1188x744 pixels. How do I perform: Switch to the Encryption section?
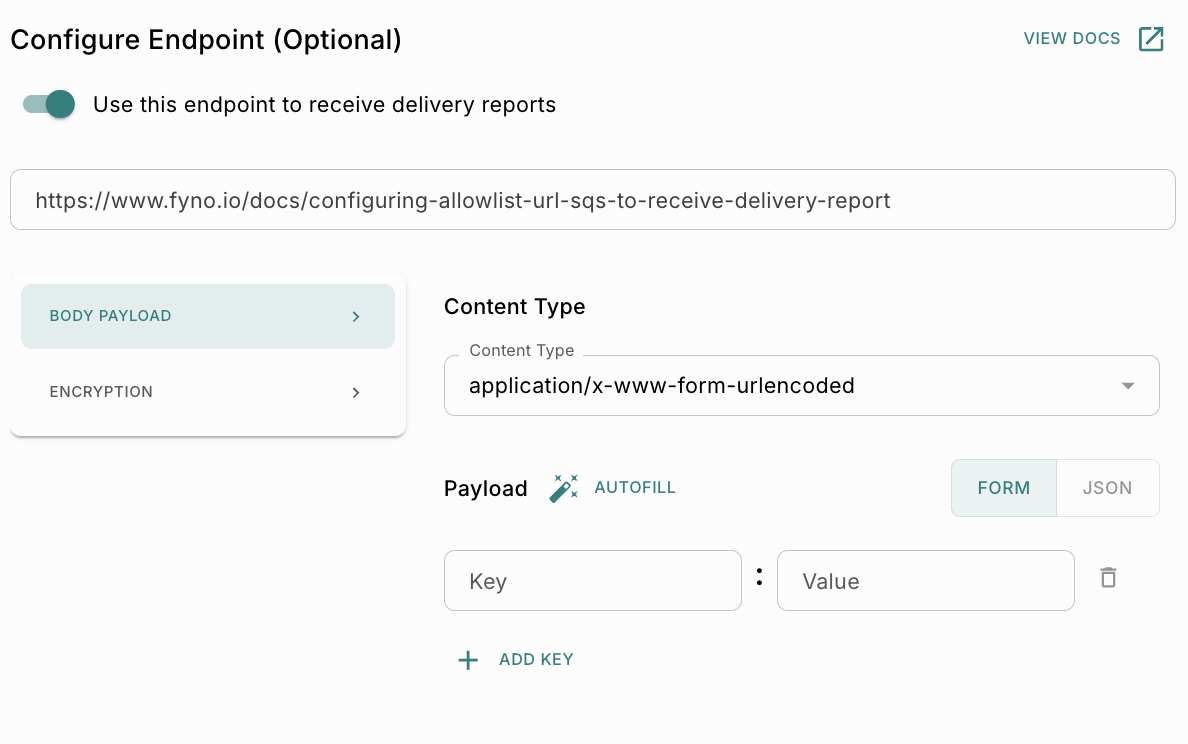click(x=208, y=392)
